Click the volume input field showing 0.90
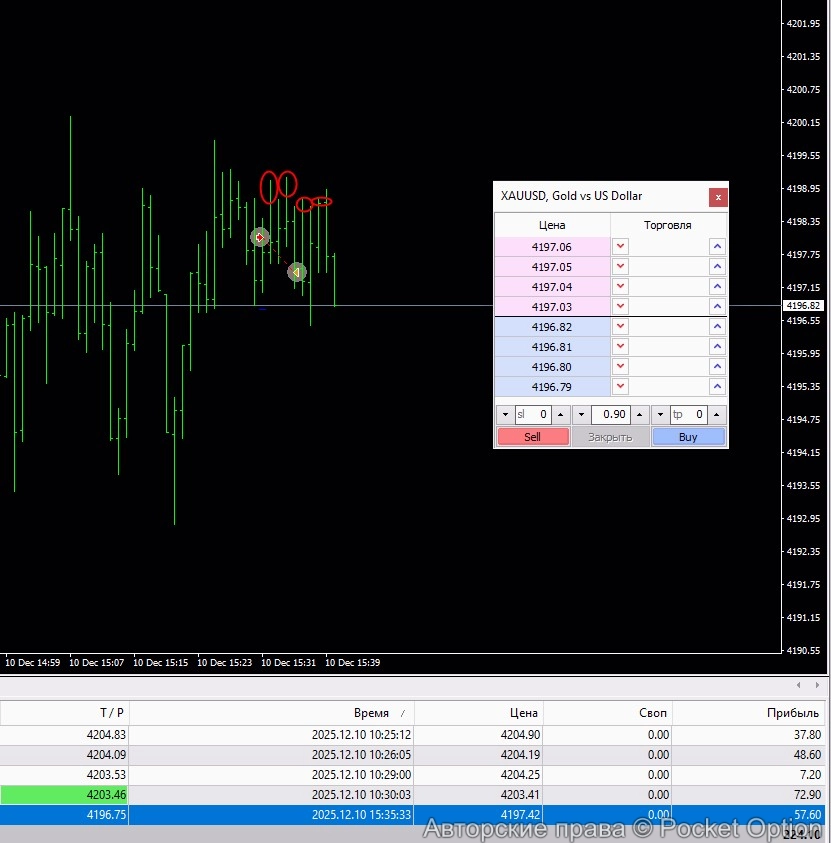The image size is (831, 843). [x=610, y=415]
